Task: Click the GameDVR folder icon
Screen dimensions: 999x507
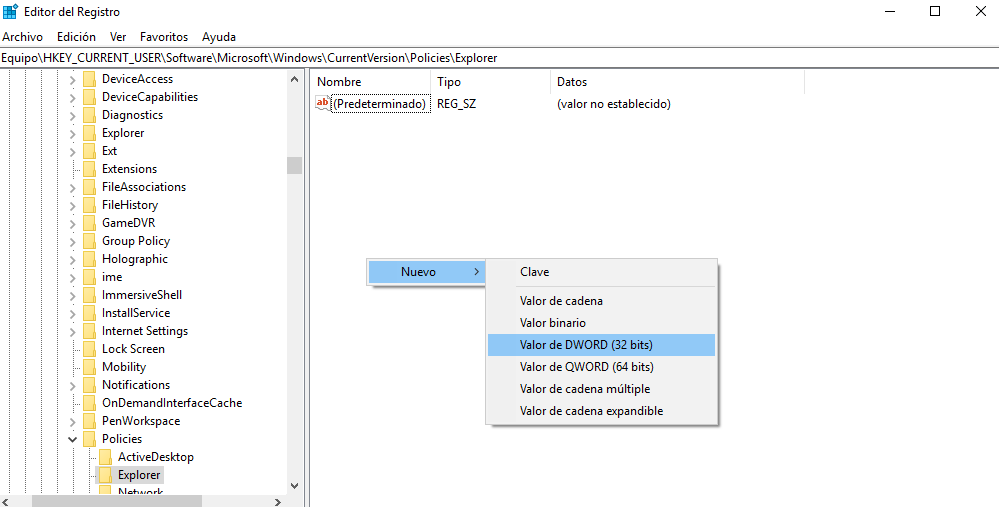Action: (89, 224)
